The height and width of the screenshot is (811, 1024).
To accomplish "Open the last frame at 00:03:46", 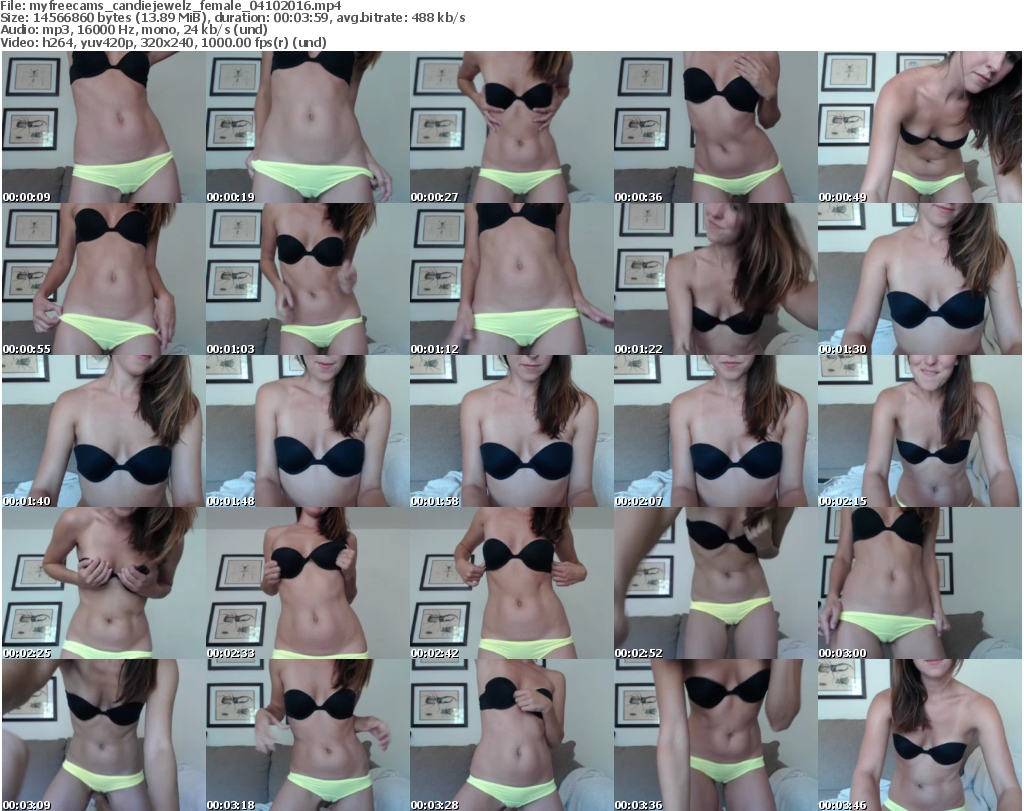I will [919, 735].
